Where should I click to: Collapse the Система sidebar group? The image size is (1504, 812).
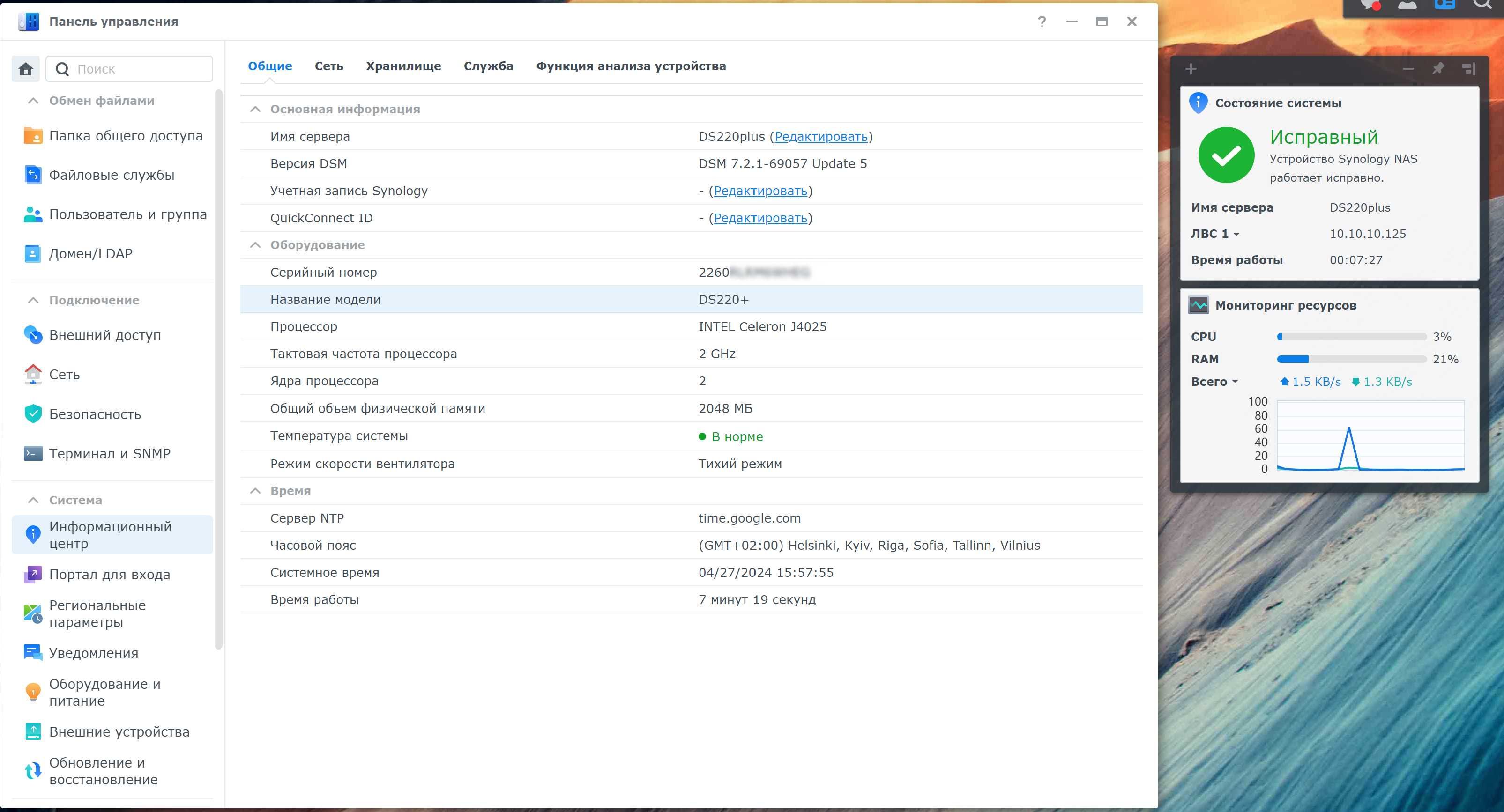point(33,501)
